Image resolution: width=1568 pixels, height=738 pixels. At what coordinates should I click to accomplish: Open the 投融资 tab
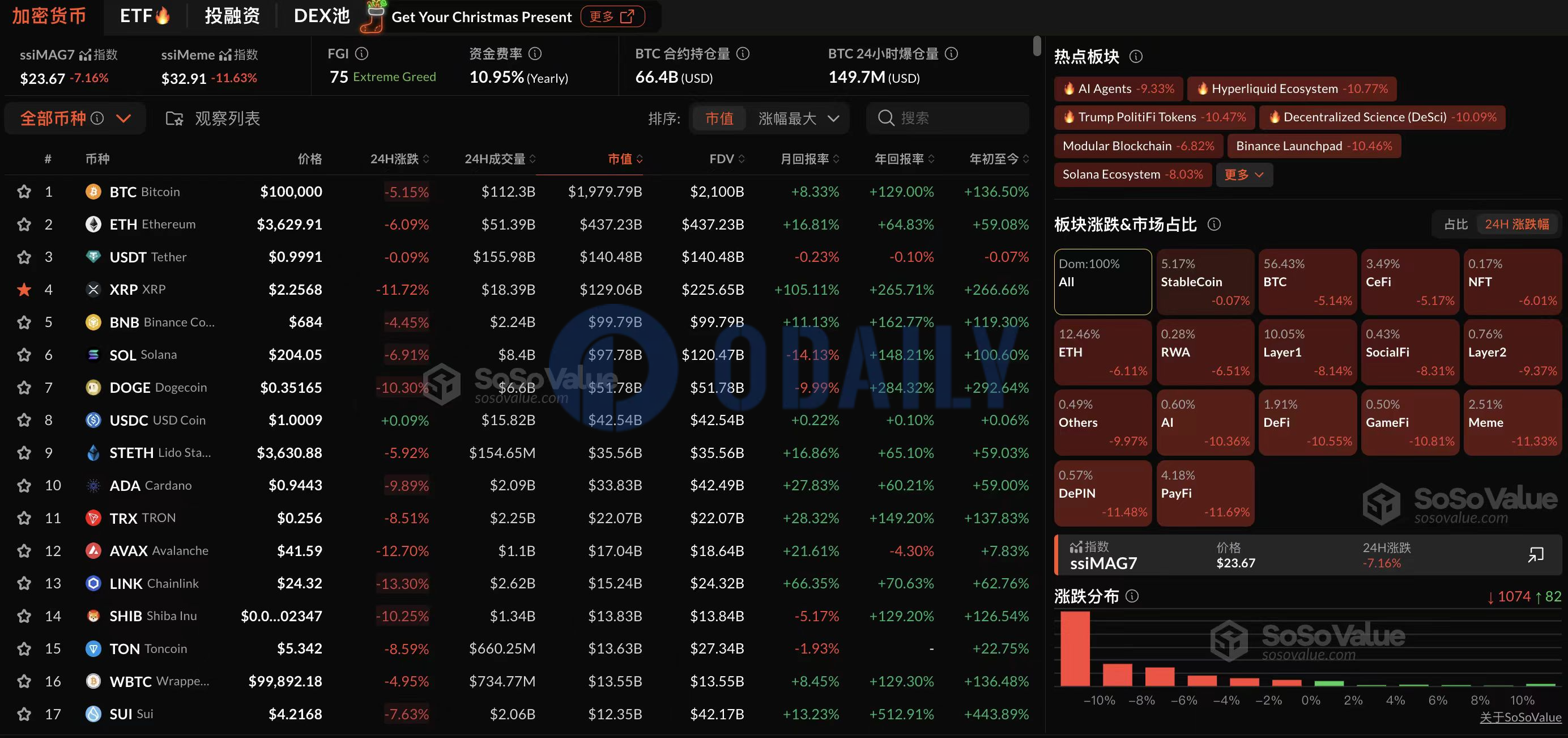pyautogui.click(x=232, y=16)
